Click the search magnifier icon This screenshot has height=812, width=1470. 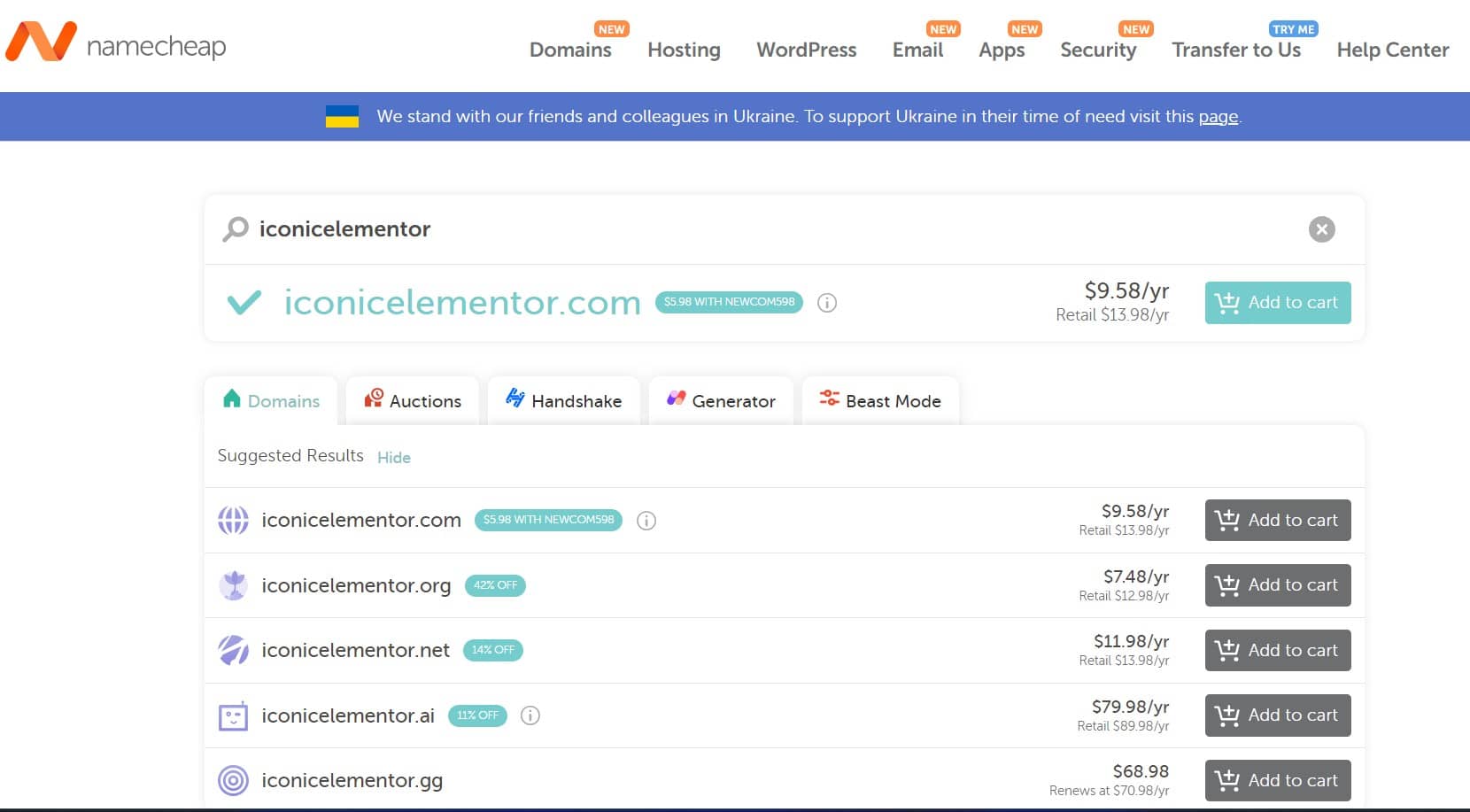tap(235, 229)
